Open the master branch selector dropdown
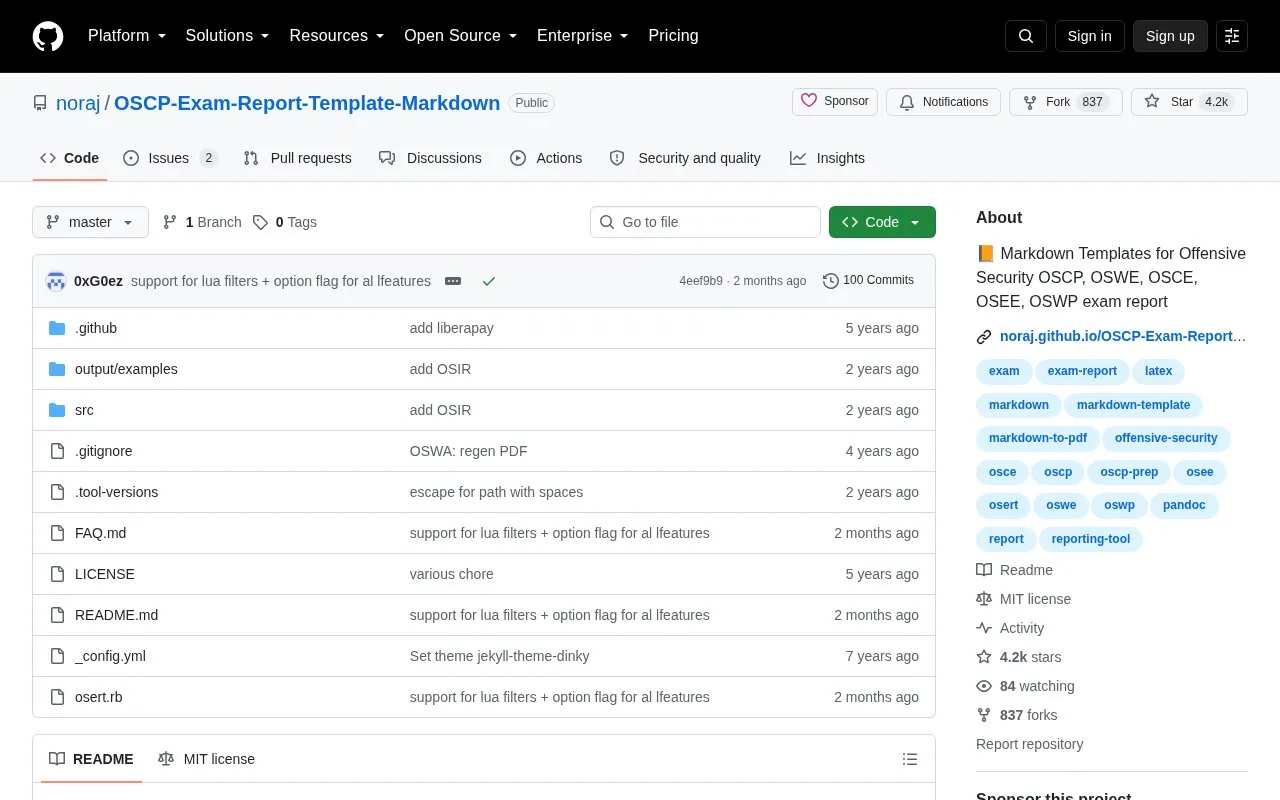 (90, 222)
